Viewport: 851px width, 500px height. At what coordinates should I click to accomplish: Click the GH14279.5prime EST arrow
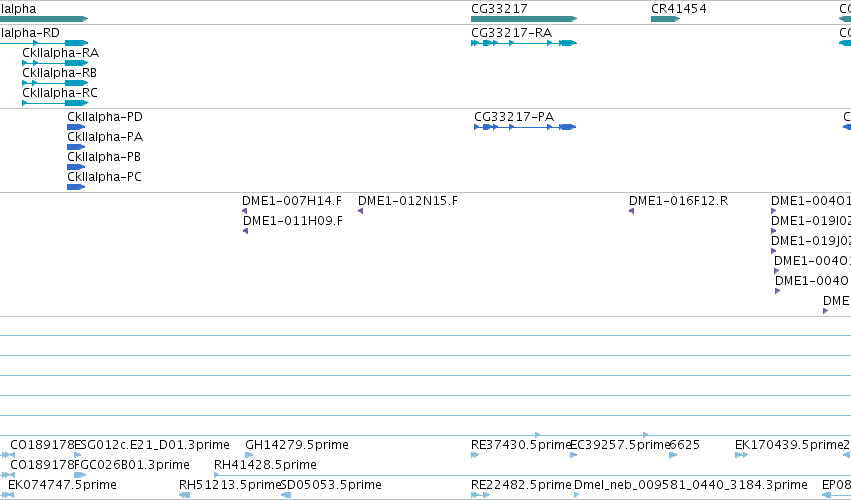point(249,455)
